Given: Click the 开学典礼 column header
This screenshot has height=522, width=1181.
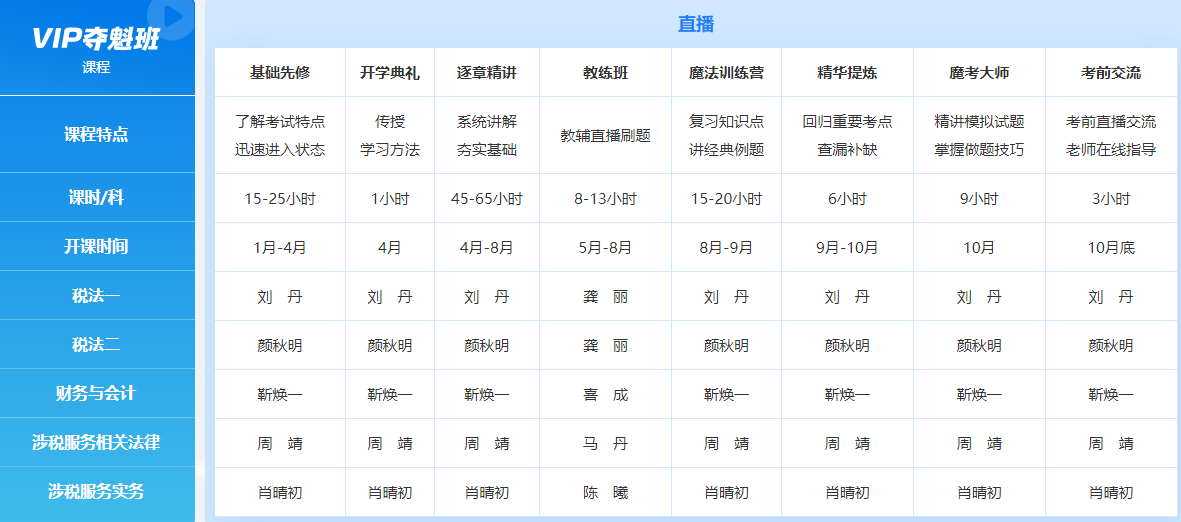Looking at the screenshot, I should 390,73.
